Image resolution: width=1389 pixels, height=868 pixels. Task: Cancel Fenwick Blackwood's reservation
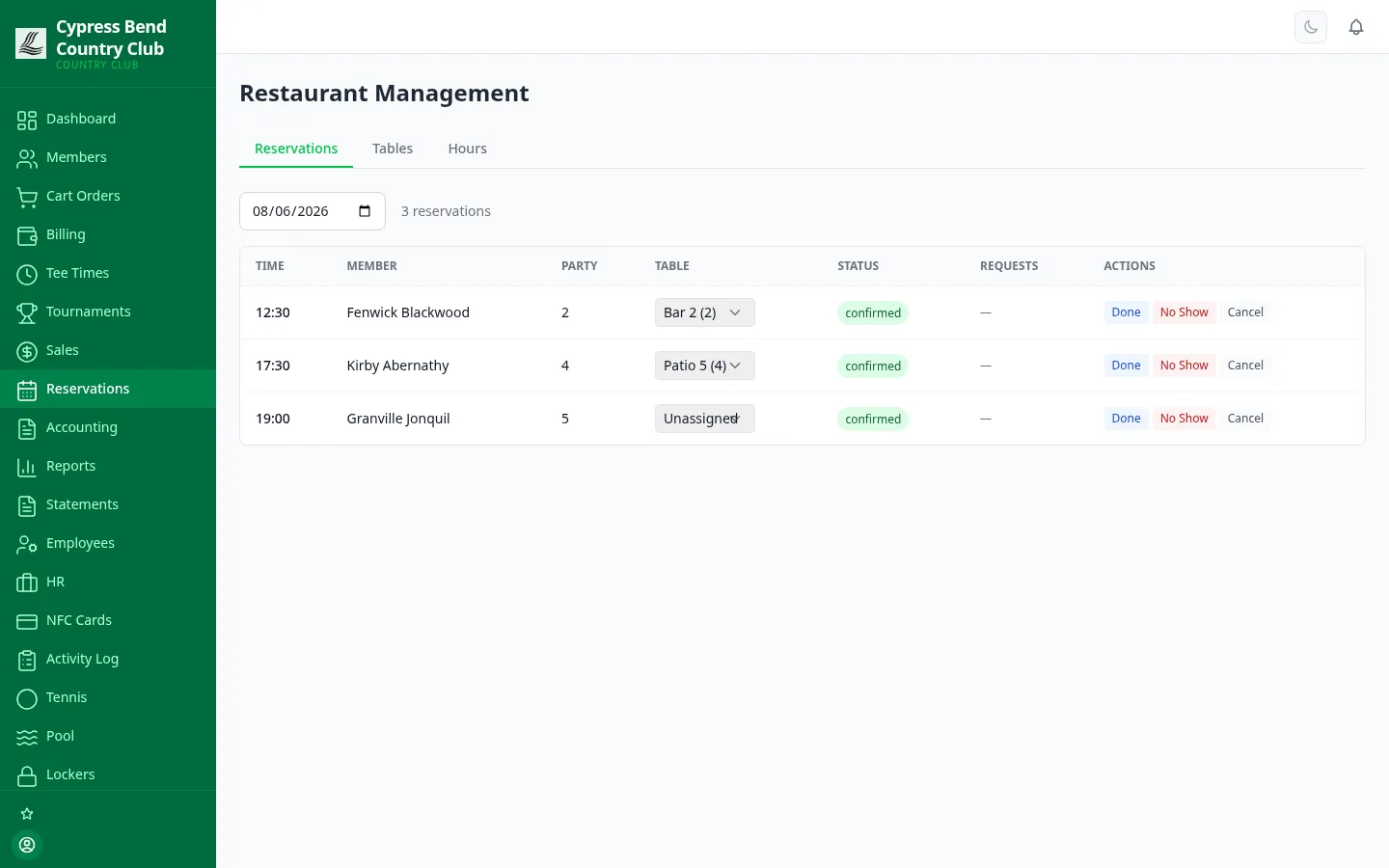[1245, 312]
